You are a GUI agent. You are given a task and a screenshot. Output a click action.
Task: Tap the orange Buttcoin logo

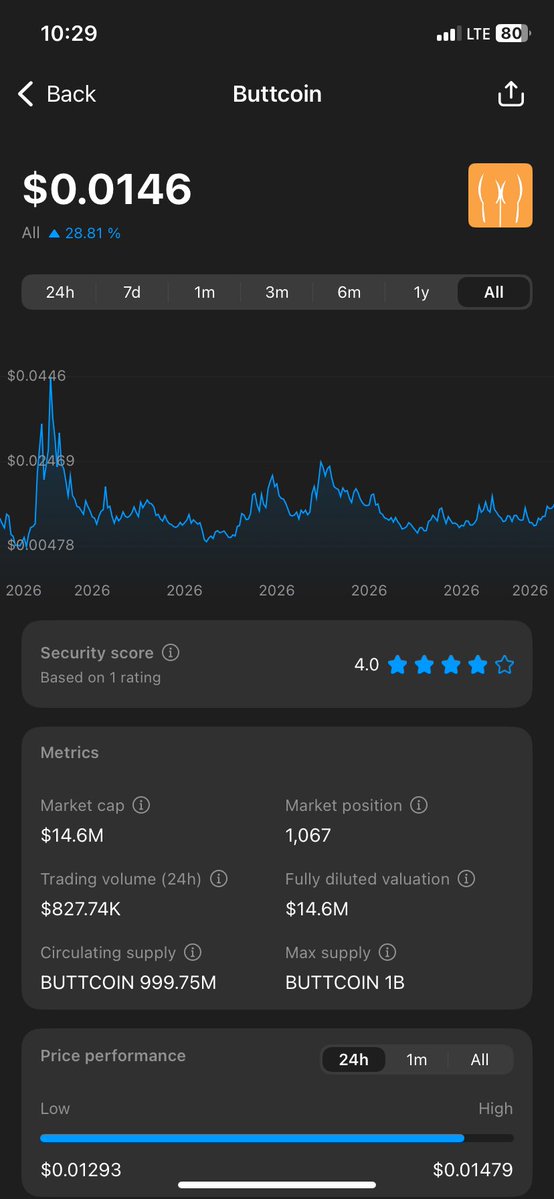pyautogui.click(x=500, y=196)
